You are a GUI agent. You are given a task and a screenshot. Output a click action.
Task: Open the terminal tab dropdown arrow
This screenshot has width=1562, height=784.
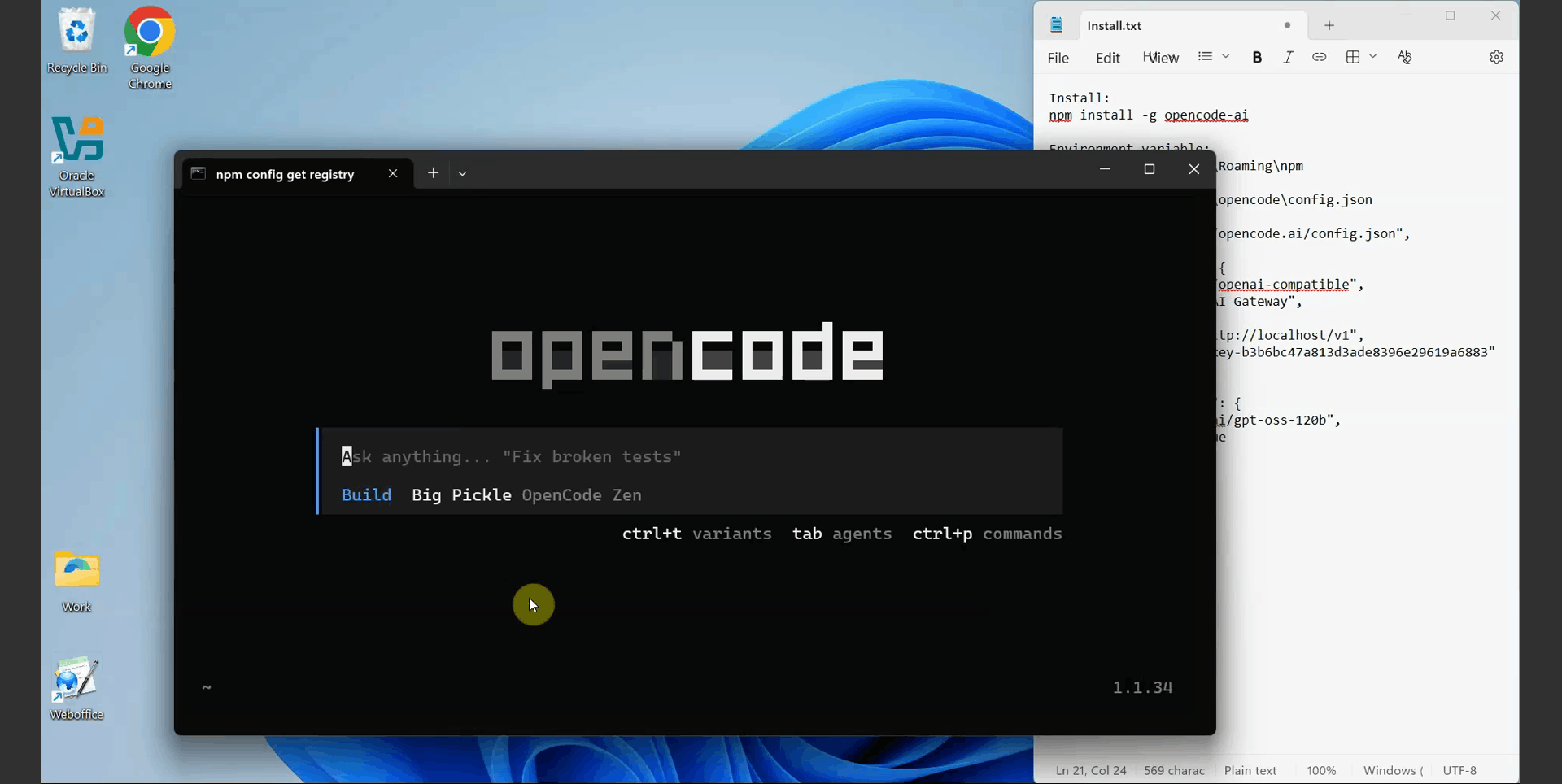point(462,173)
